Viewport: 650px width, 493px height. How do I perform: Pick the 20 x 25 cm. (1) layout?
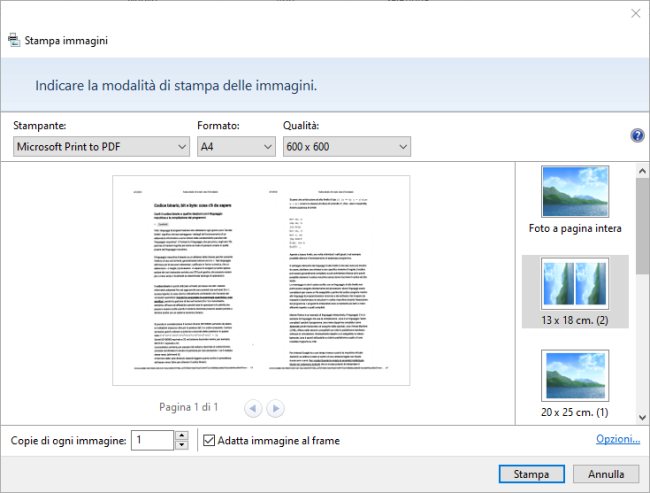click(x=575, y=382)
